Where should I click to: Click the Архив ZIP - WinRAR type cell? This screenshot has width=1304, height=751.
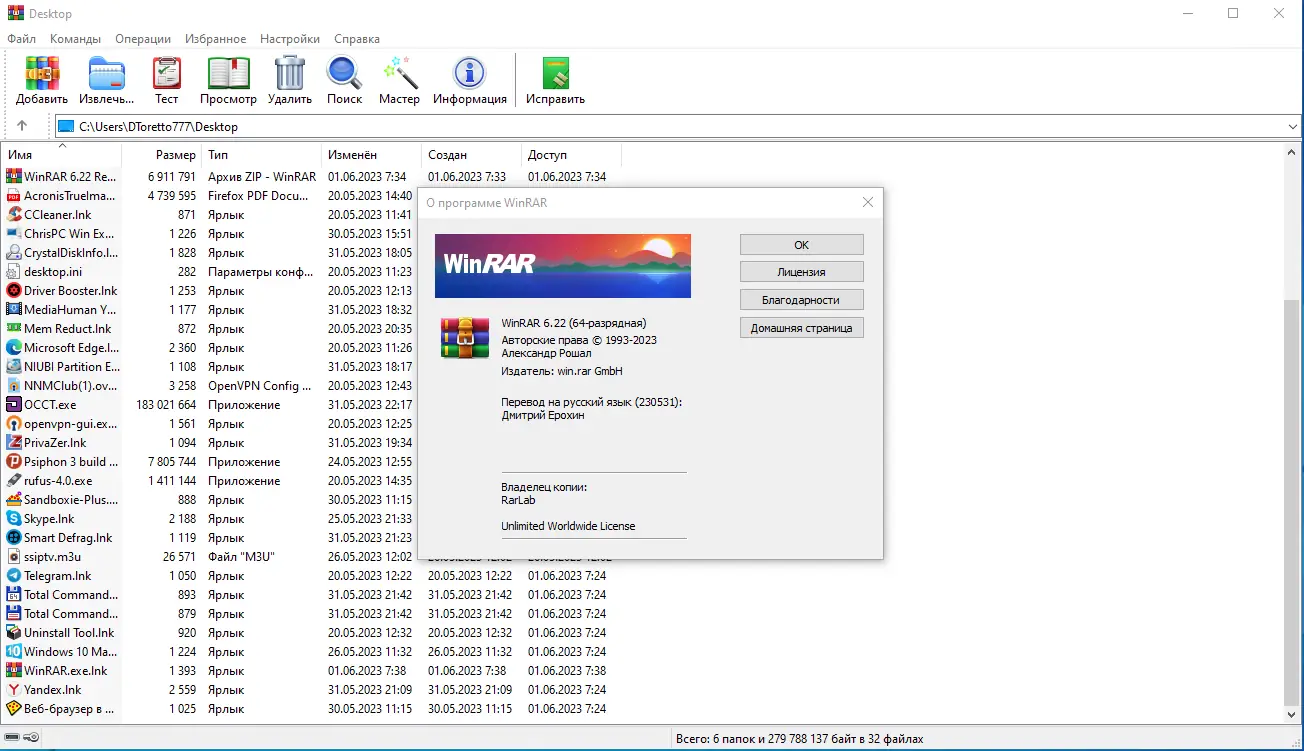coord(262,177)
